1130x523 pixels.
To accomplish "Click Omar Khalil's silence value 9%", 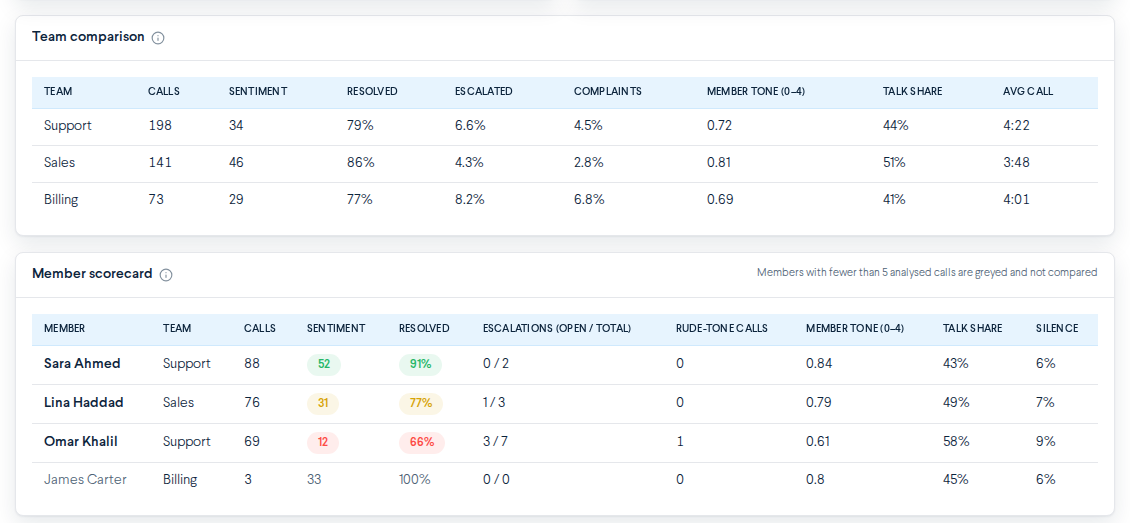I will coord(1046,442).
